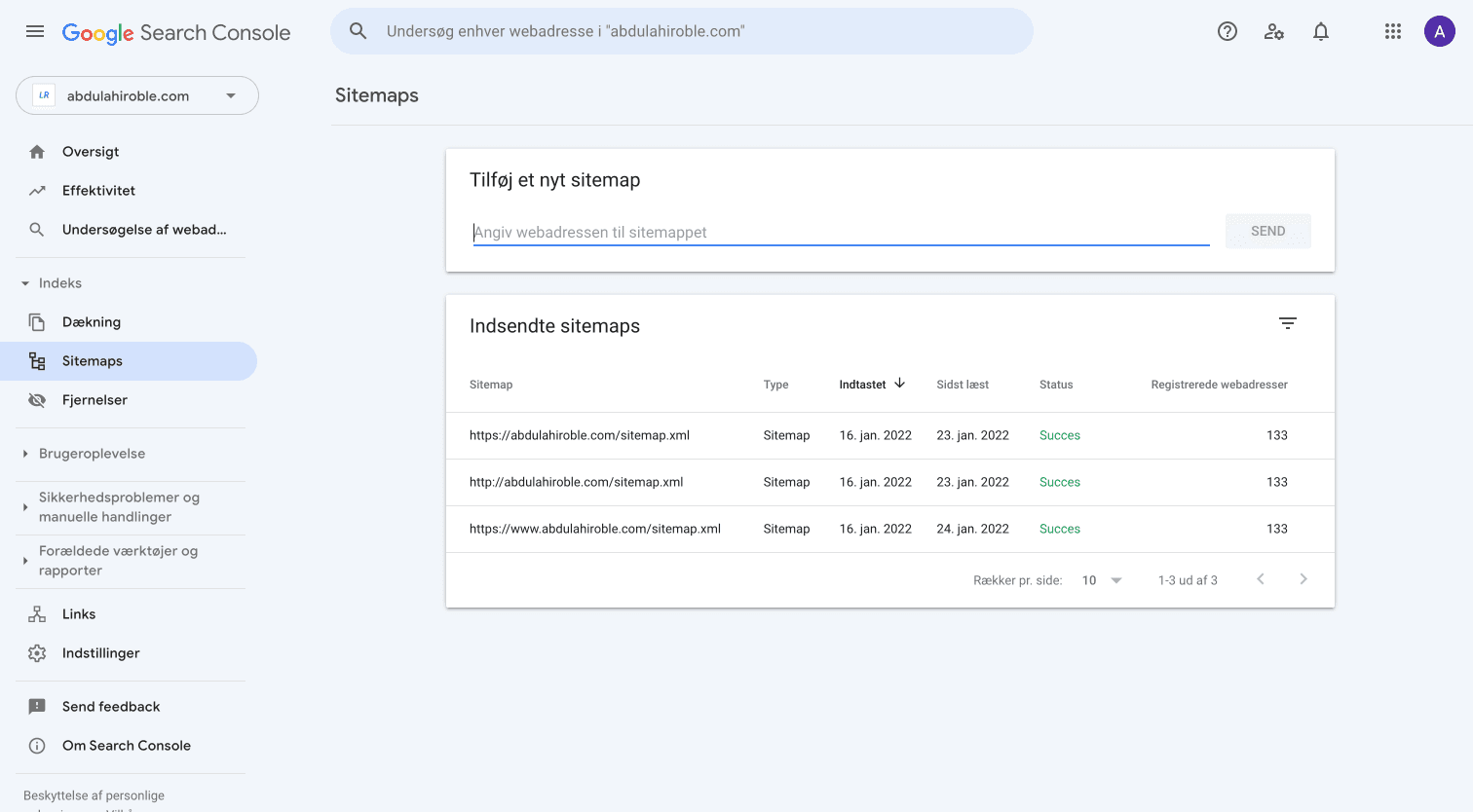Click the help question mark icon
This screenshot has width=1473, height=812.
pos(1227,31)
